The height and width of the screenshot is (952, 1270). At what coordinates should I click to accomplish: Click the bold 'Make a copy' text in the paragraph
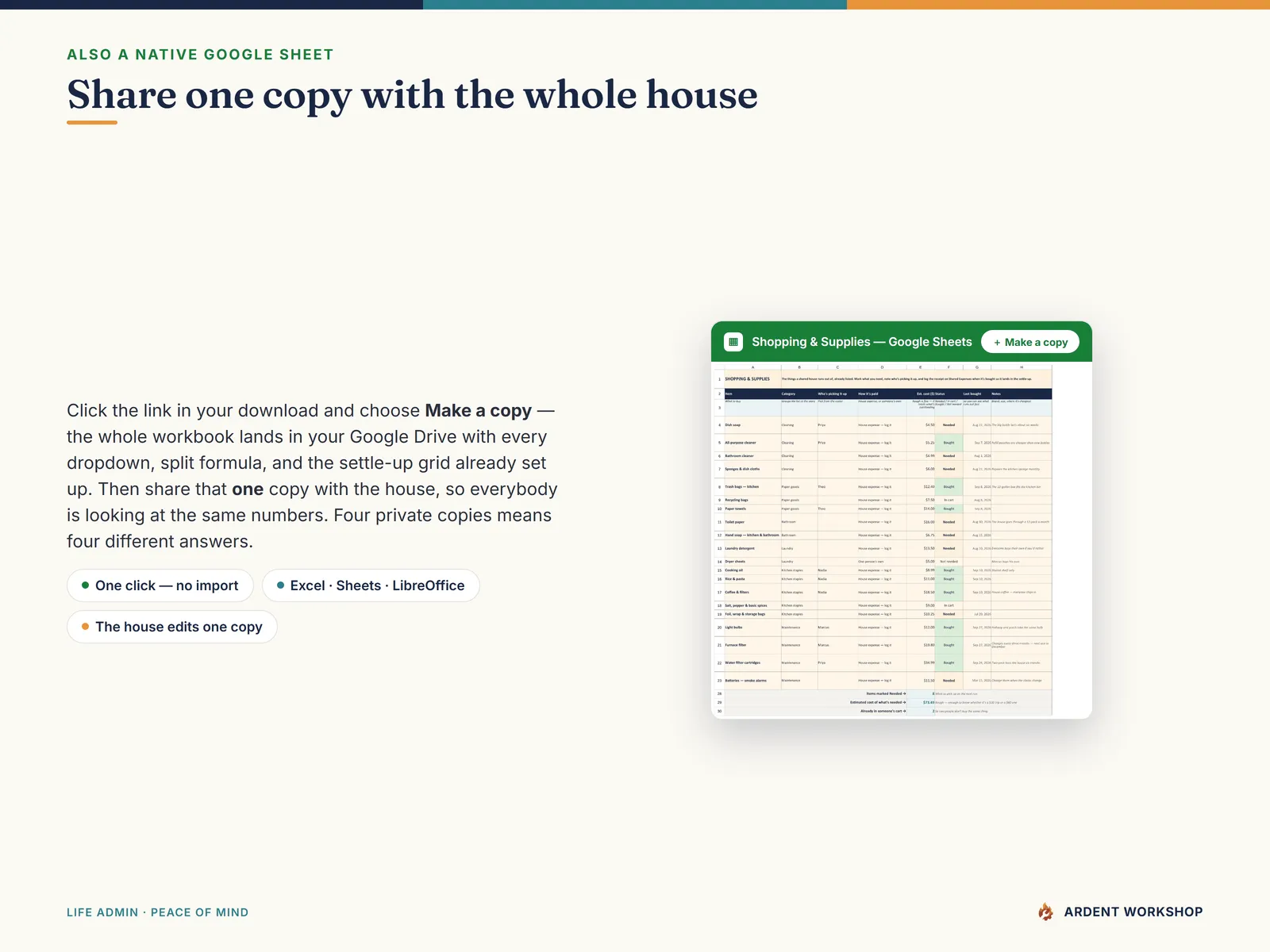coord(478,411)
